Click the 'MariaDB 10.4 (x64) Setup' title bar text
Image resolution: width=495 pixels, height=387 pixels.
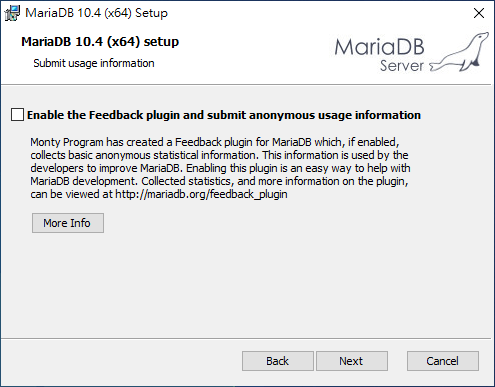[96, 13]
